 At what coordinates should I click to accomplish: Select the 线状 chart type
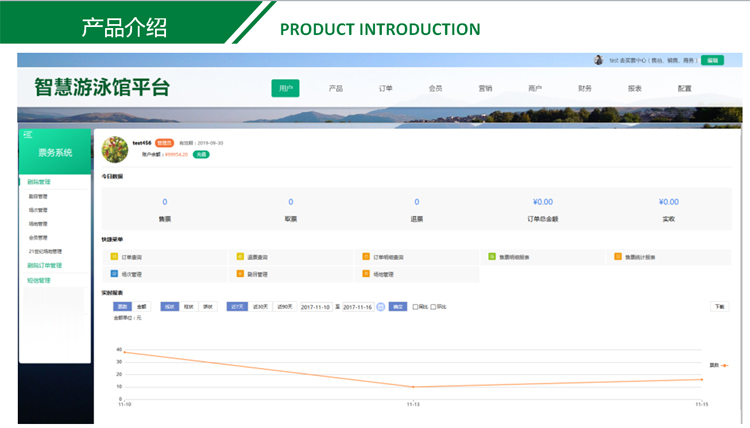[169, 307]
